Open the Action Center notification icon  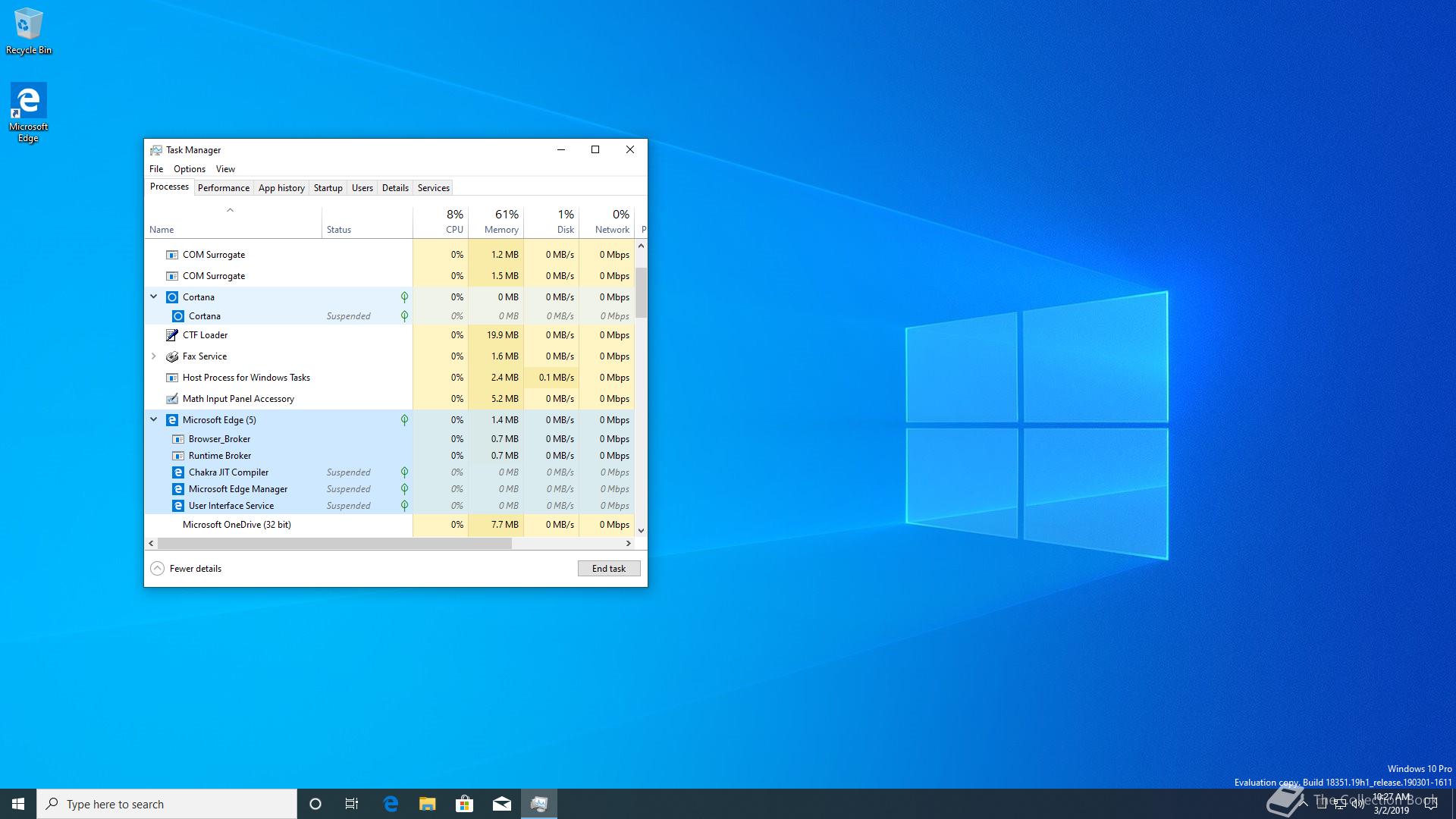pyautogui.click(x=1431, y=804)
